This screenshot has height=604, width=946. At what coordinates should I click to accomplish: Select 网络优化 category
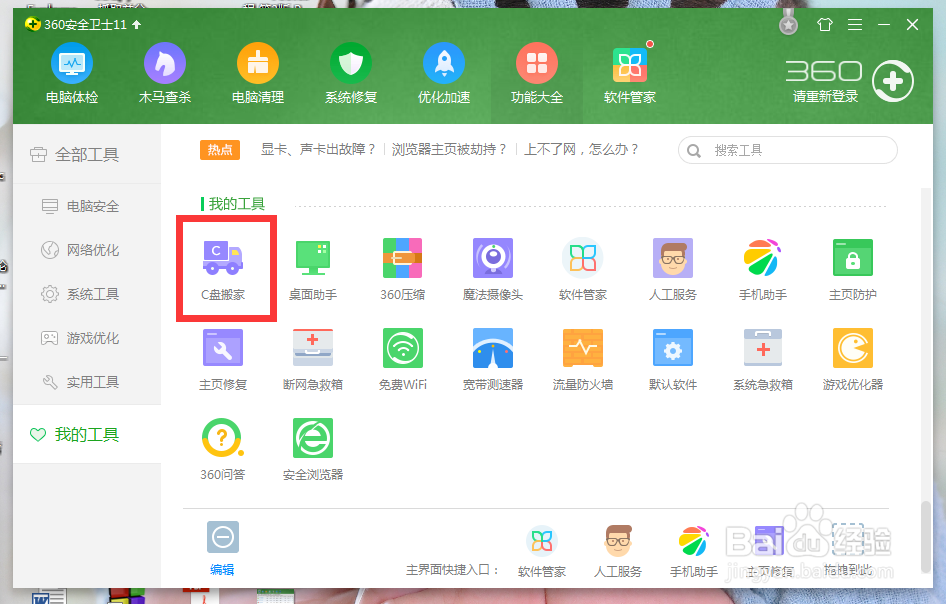click(87, 250)
